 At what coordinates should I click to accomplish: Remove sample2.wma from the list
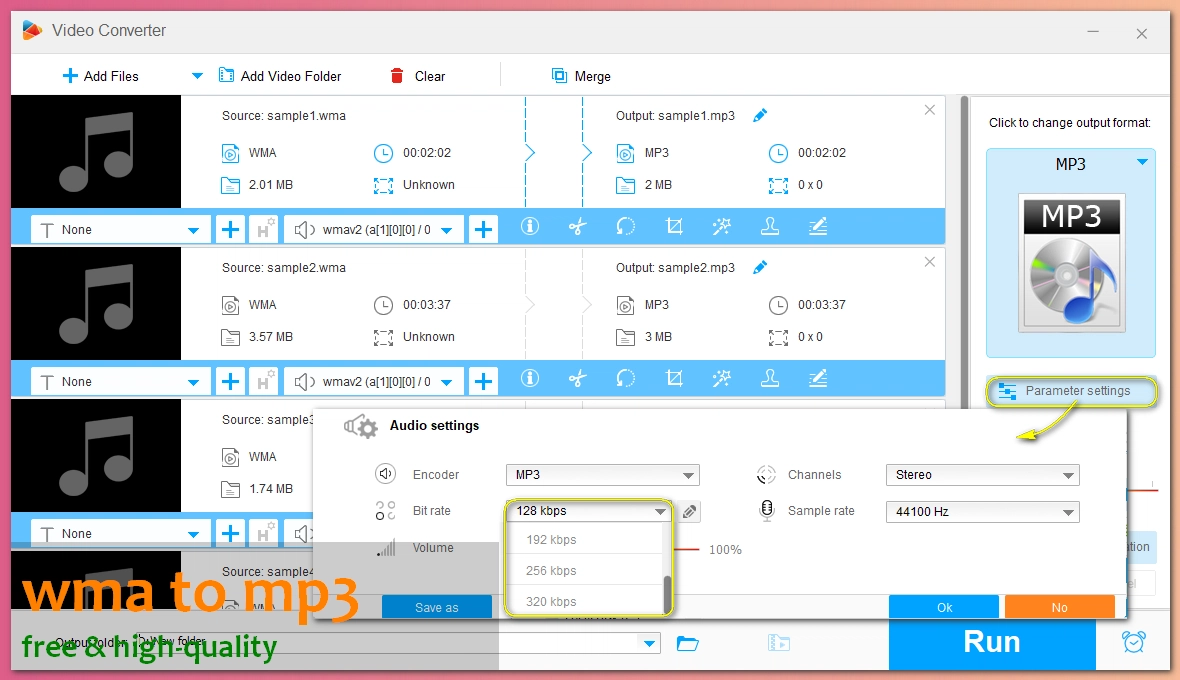click(x=930, y=262)
